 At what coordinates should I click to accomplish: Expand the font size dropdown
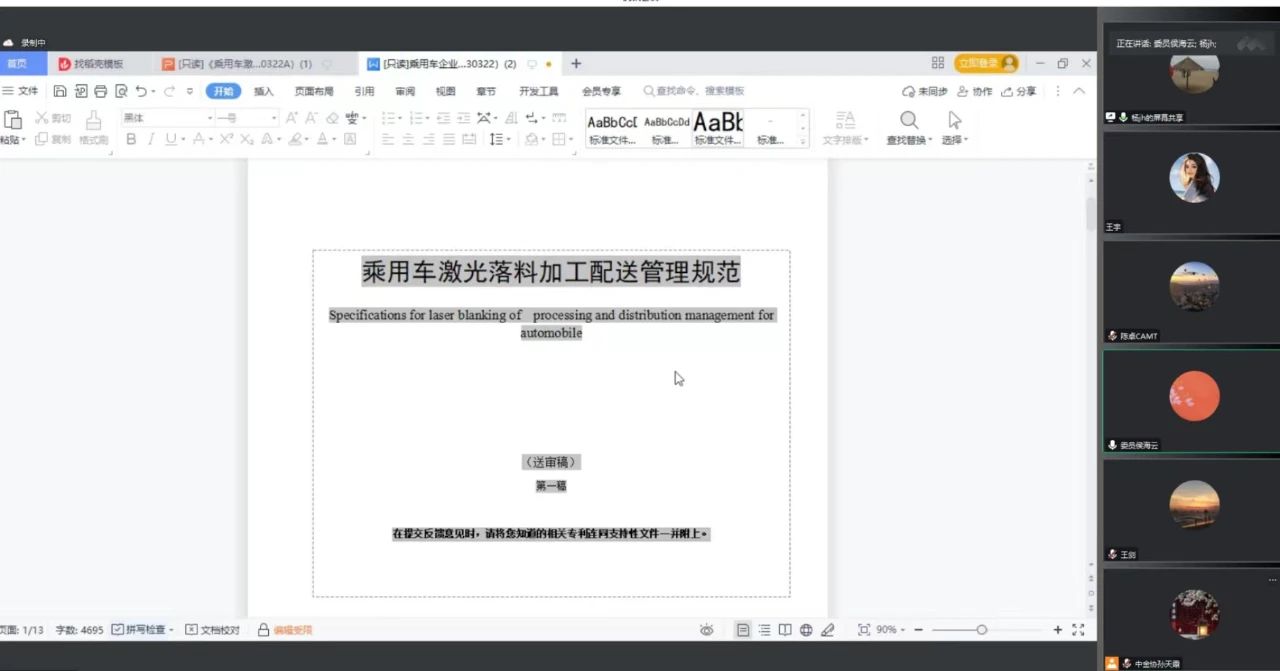point(274,118)
